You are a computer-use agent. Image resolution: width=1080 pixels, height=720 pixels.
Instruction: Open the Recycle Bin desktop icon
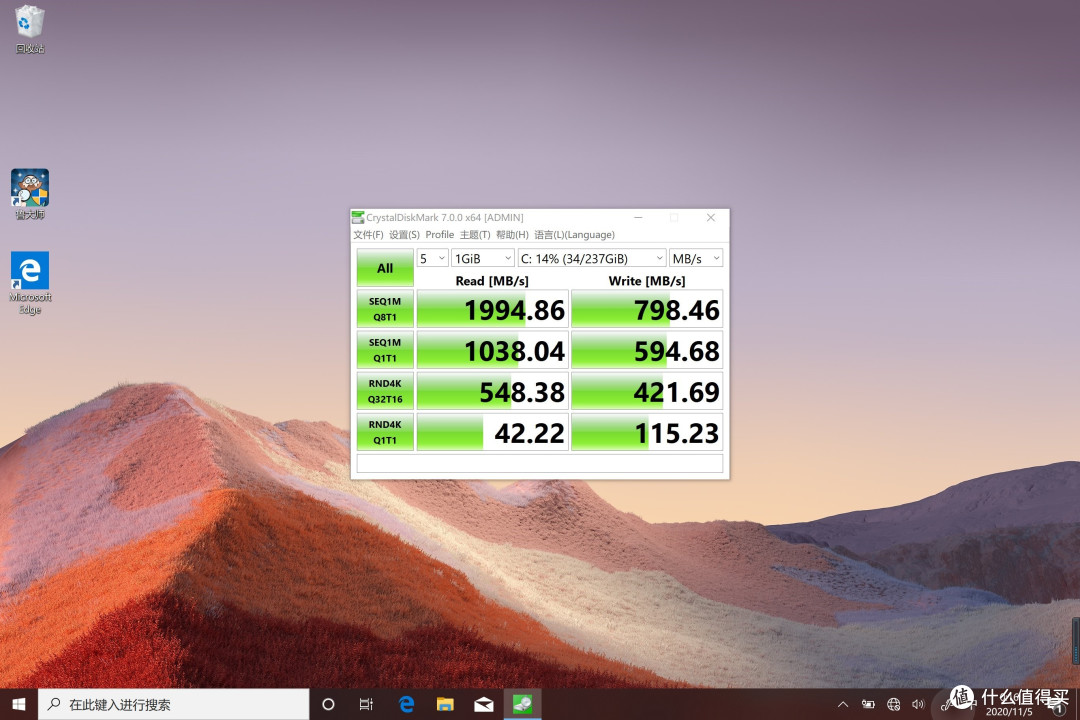[30, 29]
